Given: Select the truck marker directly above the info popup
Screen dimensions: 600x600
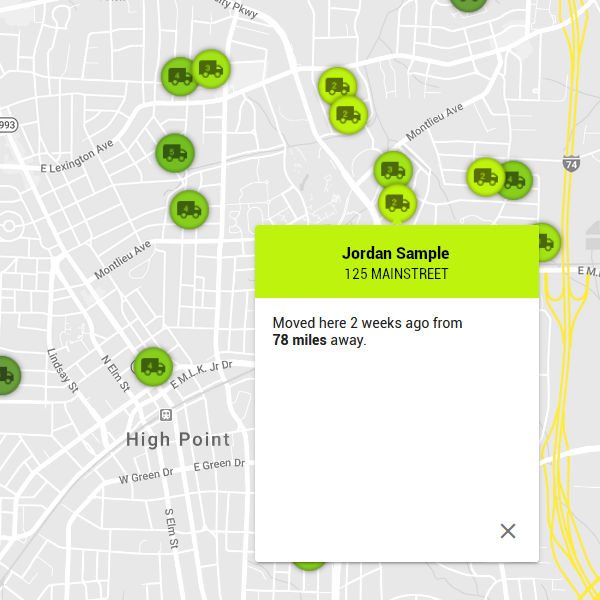Looking at the screenshot, I should click(x=396, y=203).
